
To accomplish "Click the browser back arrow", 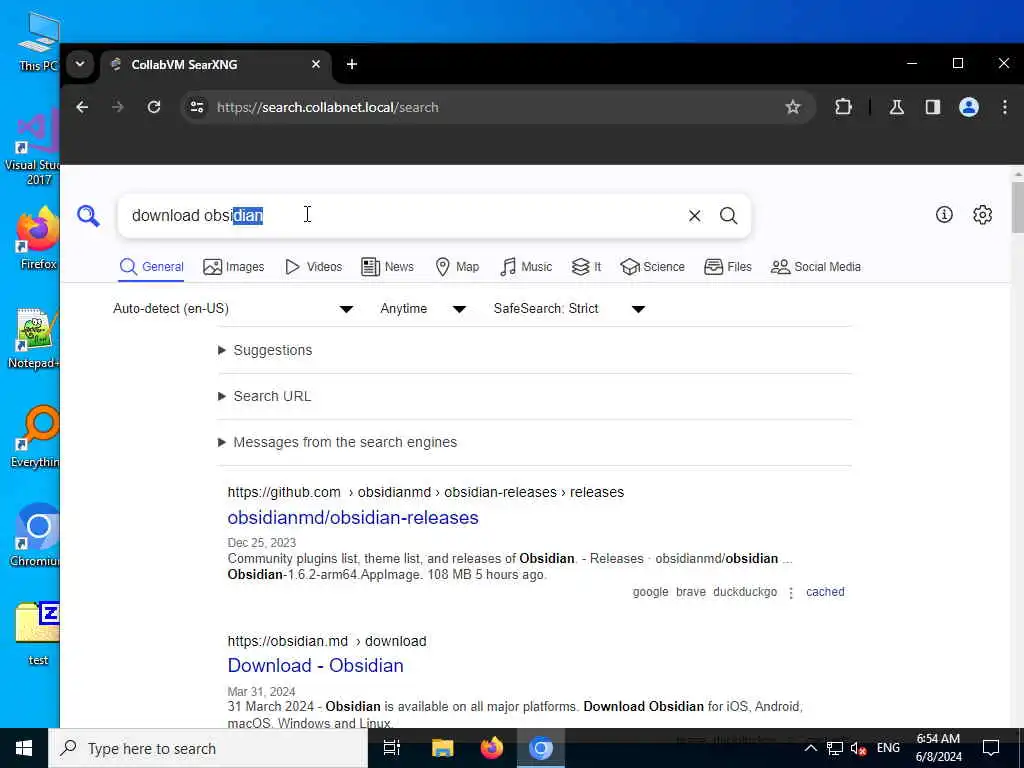I will coord(82,107).
